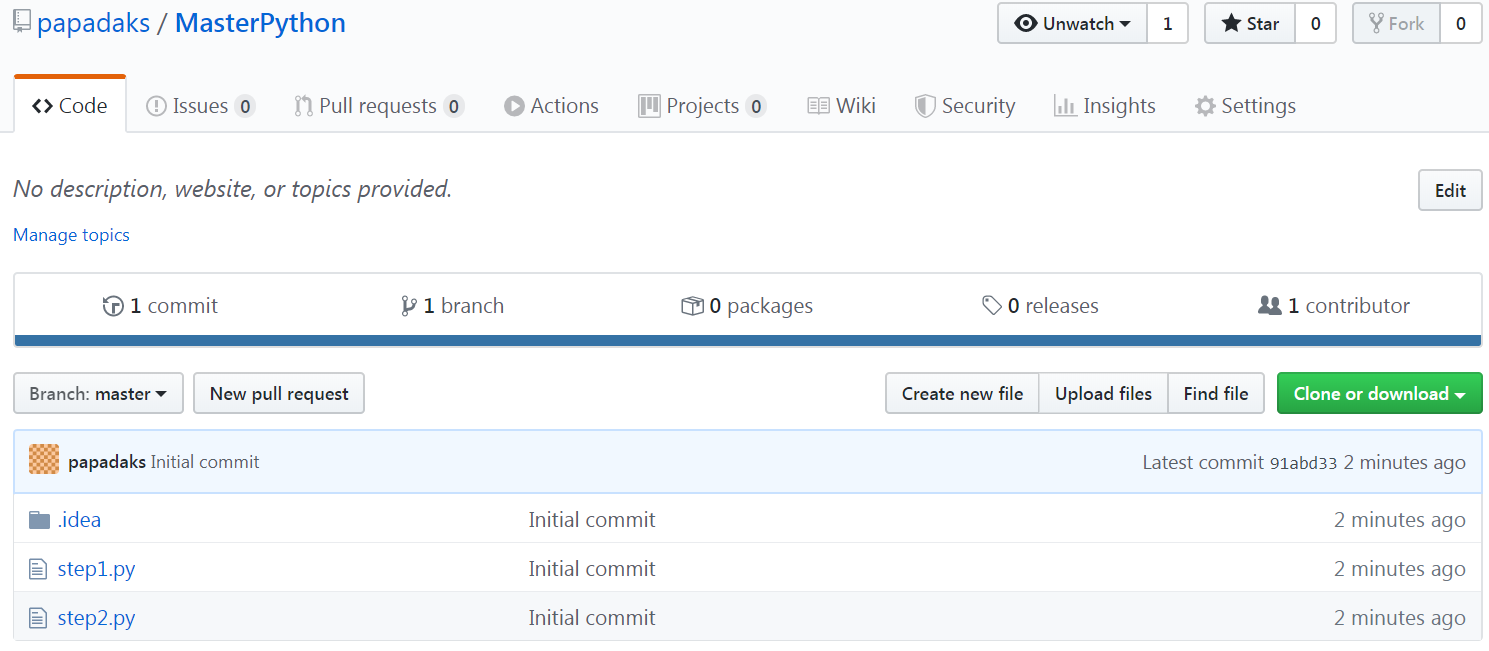Click the Issues exclamation circle icon

(x=156, y=106)
